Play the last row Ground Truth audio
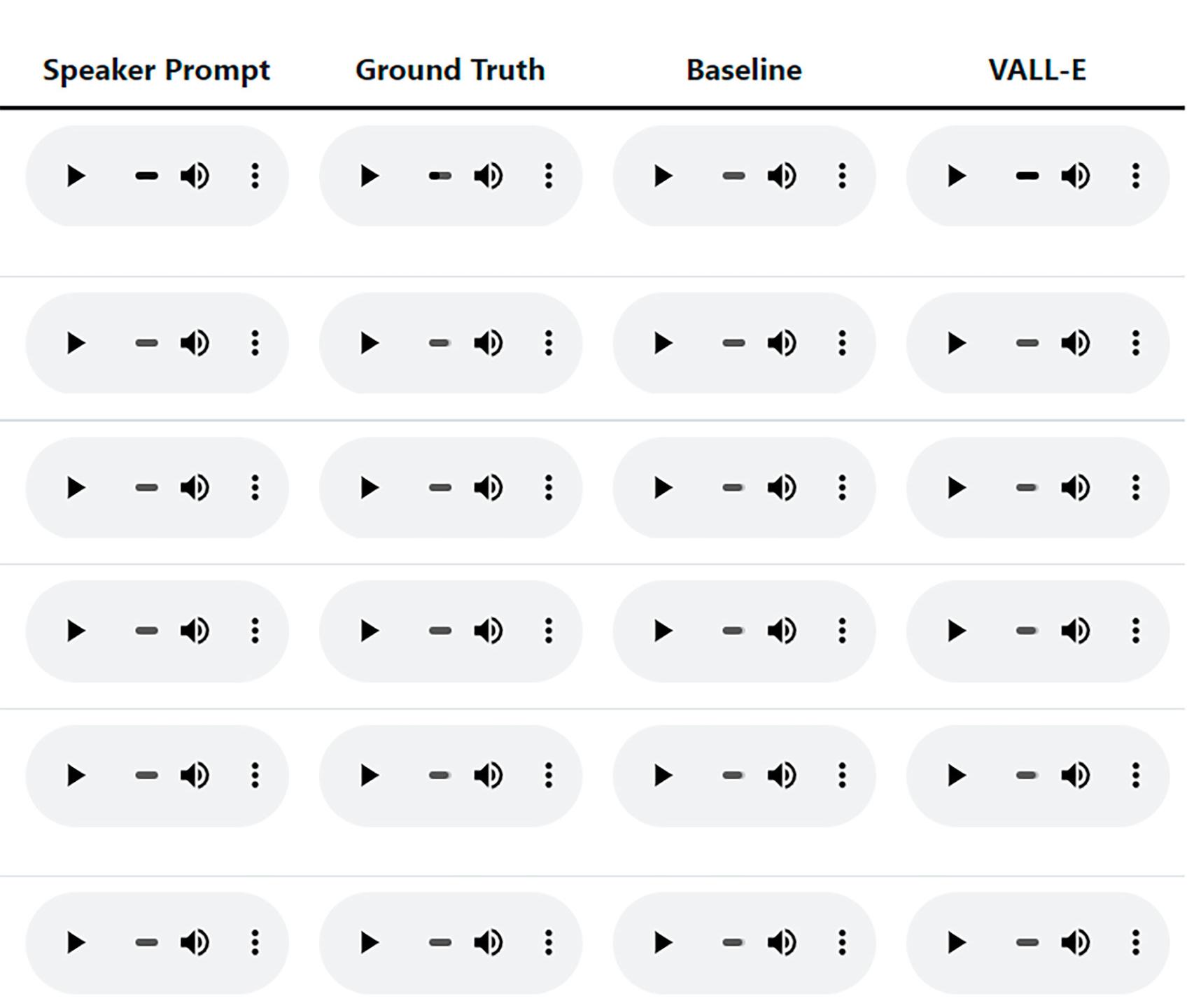The width and height of the screenshot is (1194, 1008). pyautogui.click(x=369, y=942)
